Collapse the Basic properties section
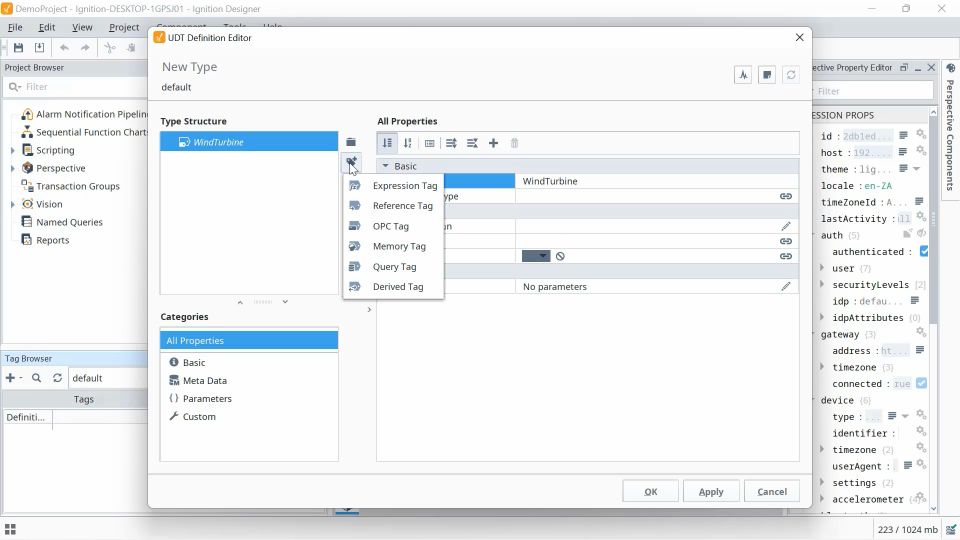Image resolution: width=960 pixels, height=540 pixels. tap(385, 166)
